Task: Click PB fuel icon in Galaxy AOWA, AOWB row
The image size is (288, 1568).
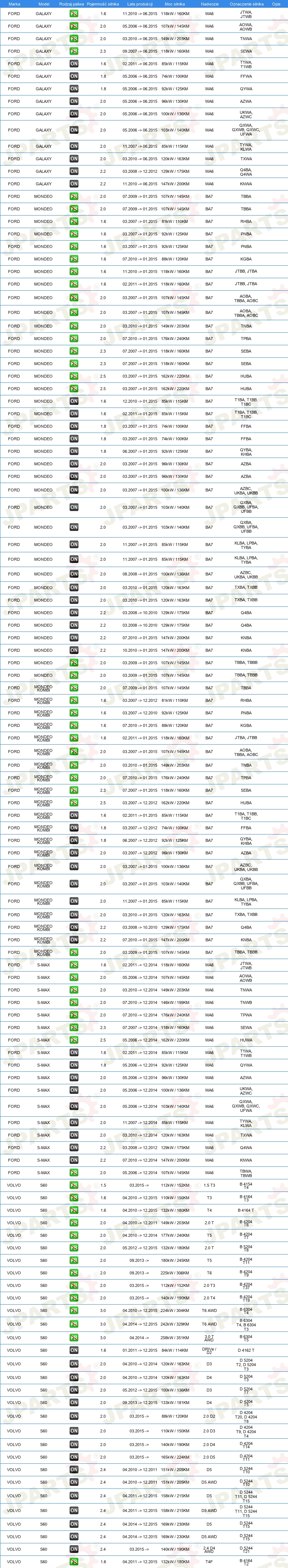Action: pos(74,26)
